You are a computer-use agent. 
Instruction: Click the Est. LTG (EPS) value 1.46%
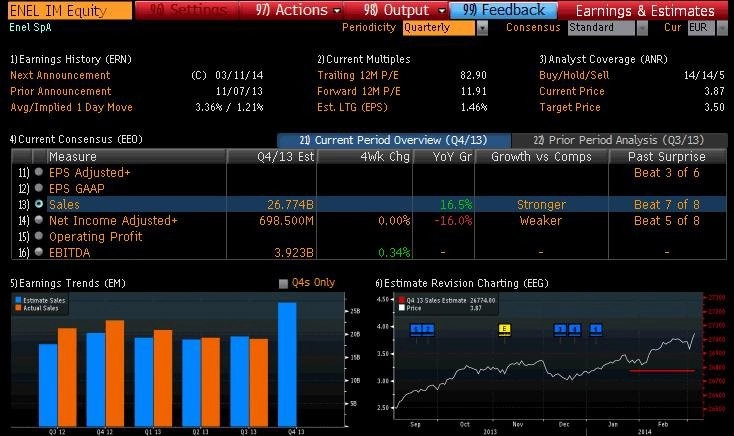tap(474, 107)
